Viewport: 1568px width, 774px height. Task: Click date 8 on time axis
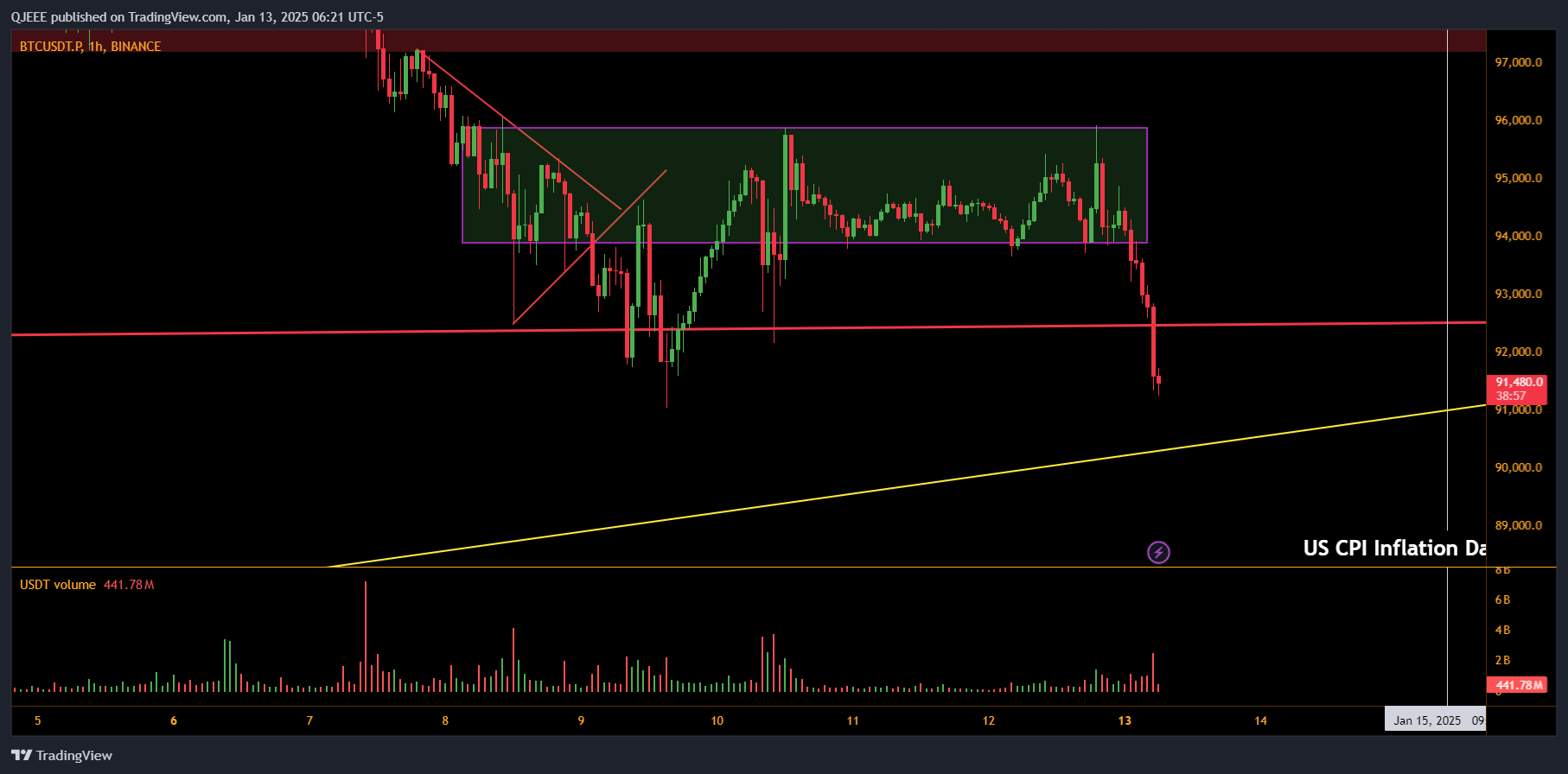(445, 720)
